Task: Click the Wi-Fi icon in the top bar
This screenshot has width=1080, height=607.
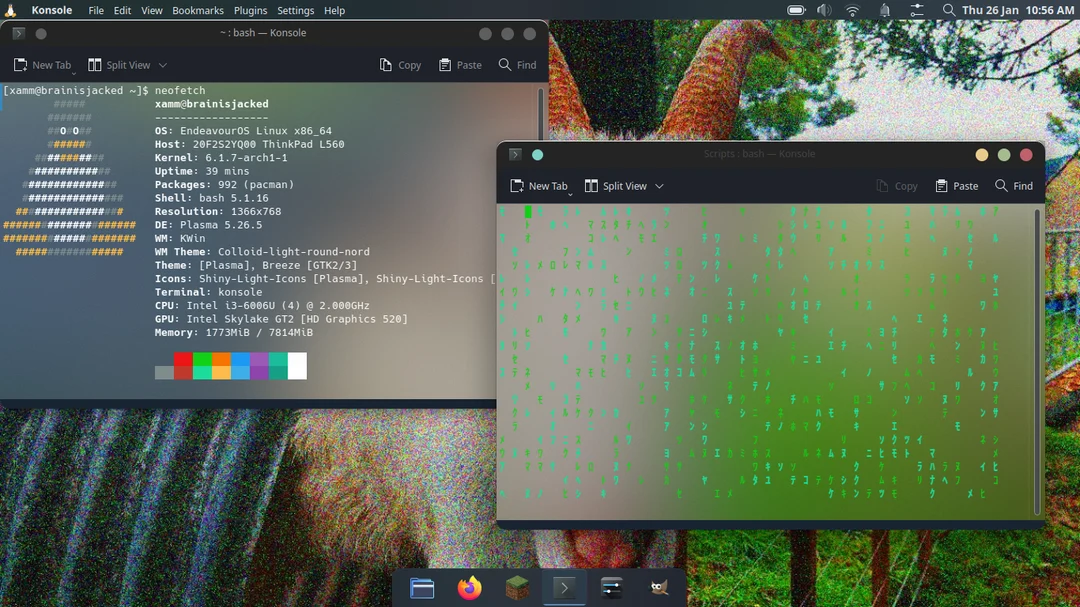Action: 851,10
